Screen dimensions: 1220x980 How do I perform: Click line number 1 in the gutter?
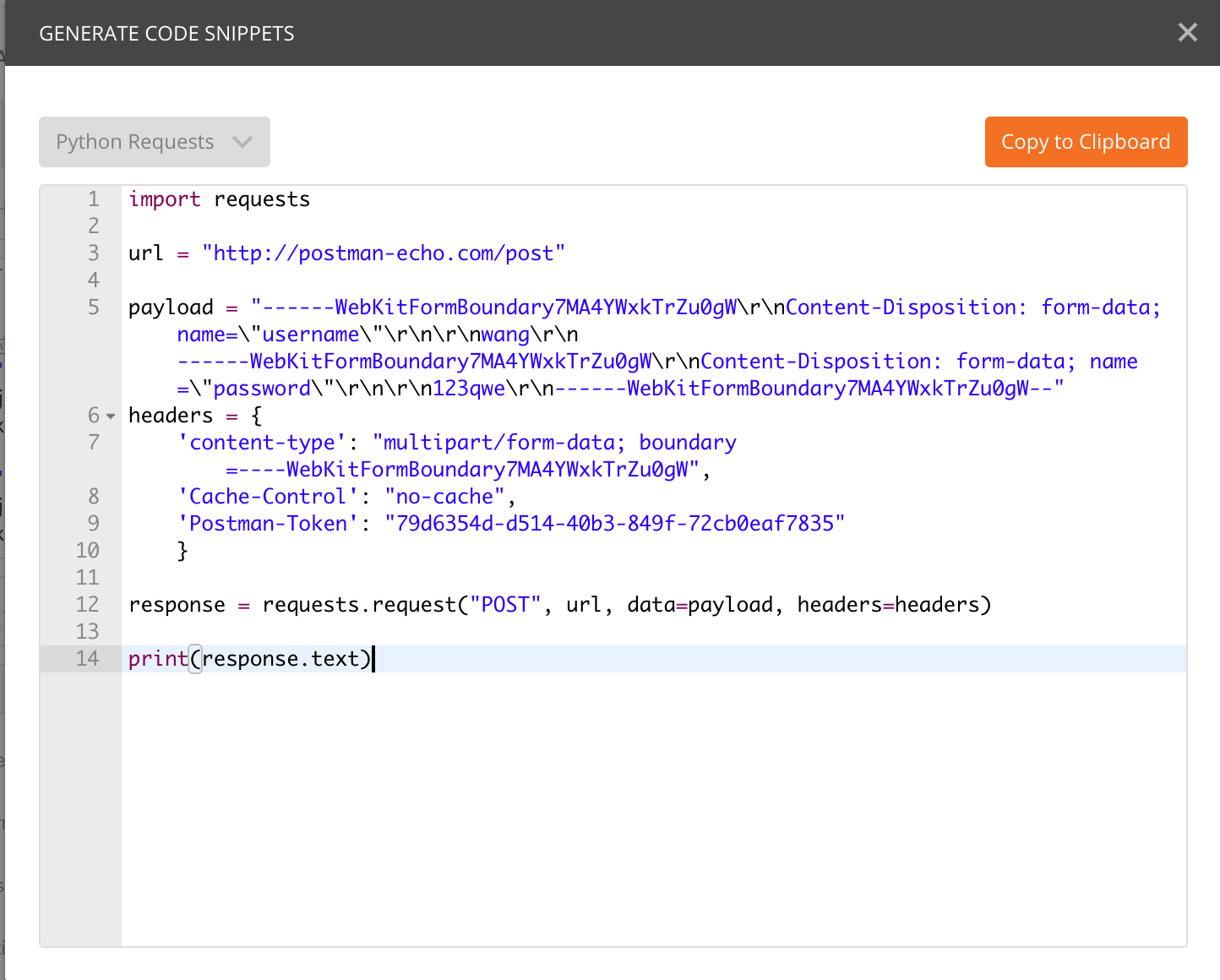point(93,199)
